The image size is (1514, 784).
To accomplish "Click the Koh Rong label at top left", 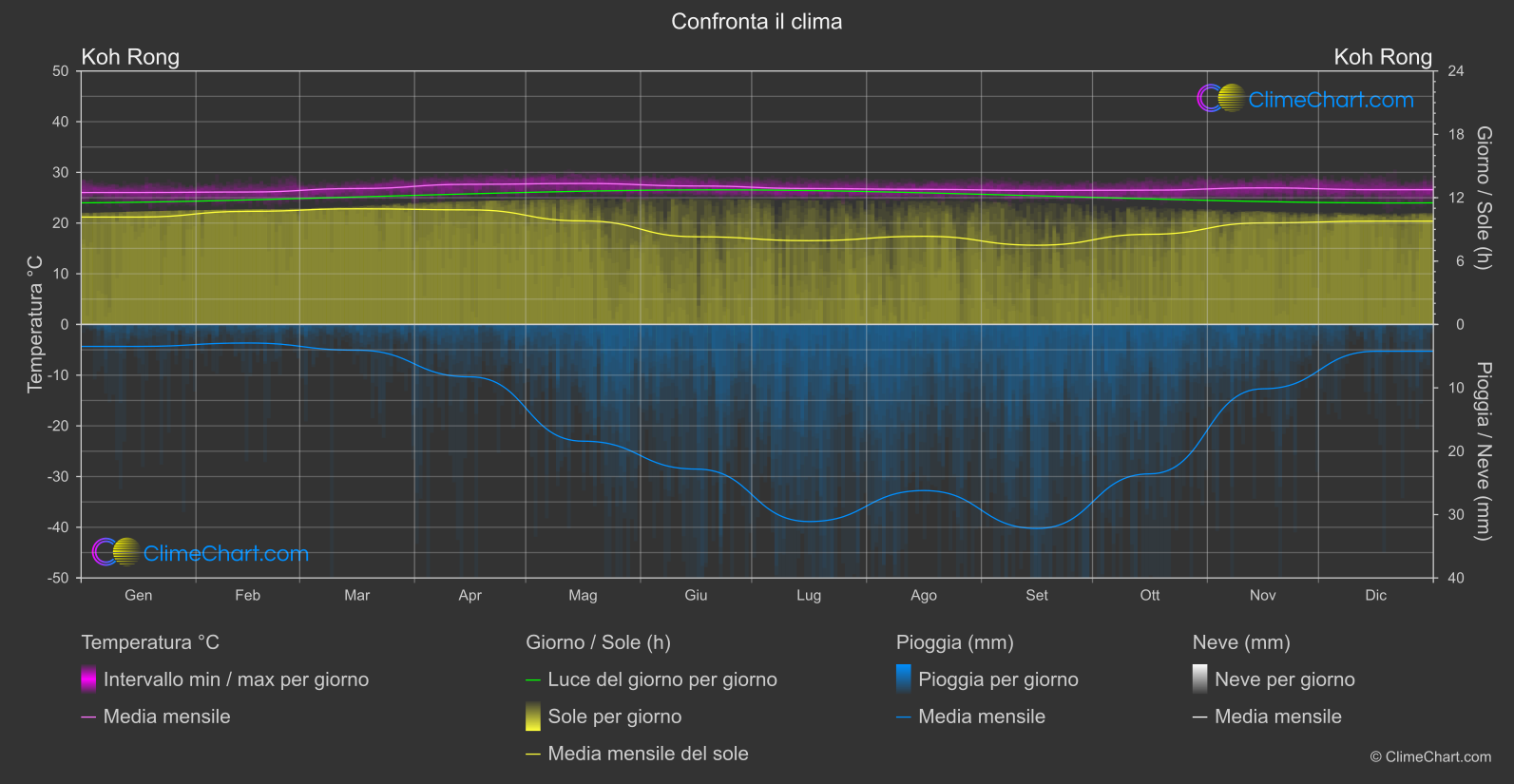I will point(130,57).
